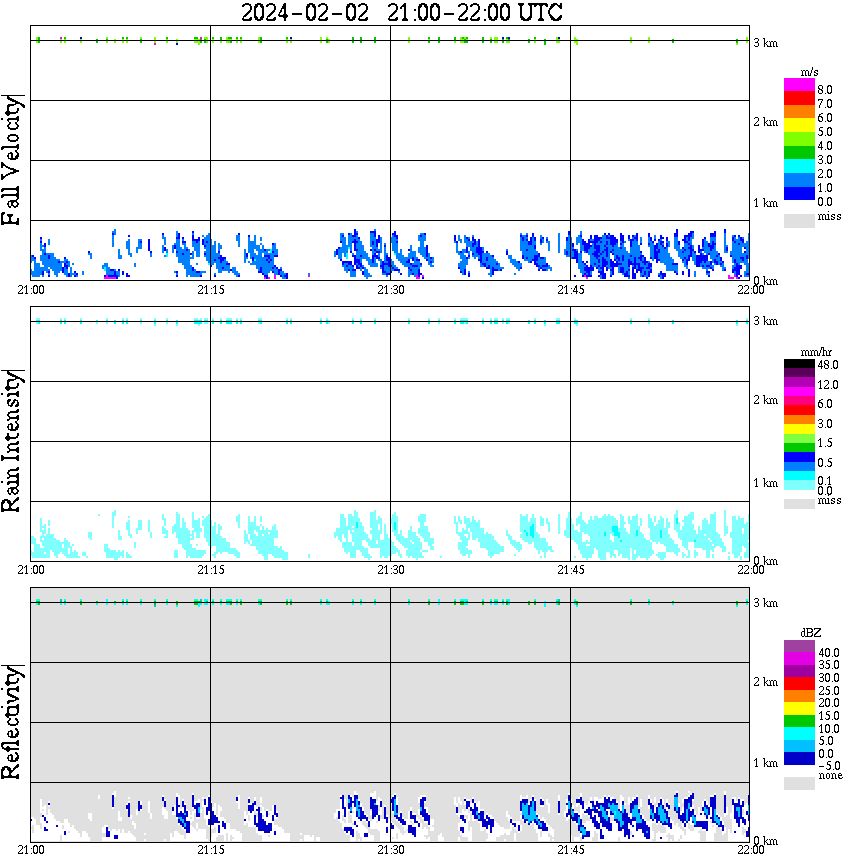Click the 21:15 time label under the Reflectivity plot
Screen dimensions: 850x868
[x=211, y=850]
